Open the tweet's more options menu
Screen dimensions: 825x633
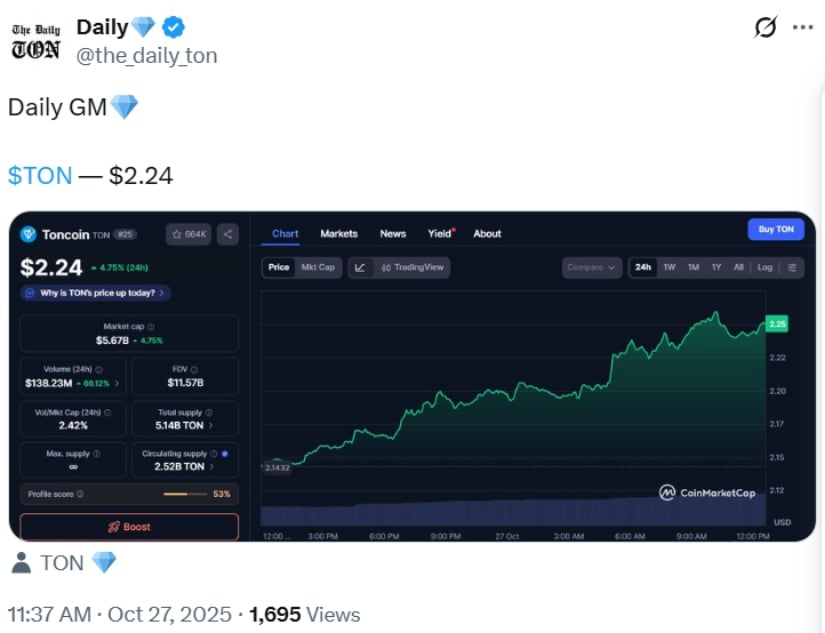tap(803, 27)
